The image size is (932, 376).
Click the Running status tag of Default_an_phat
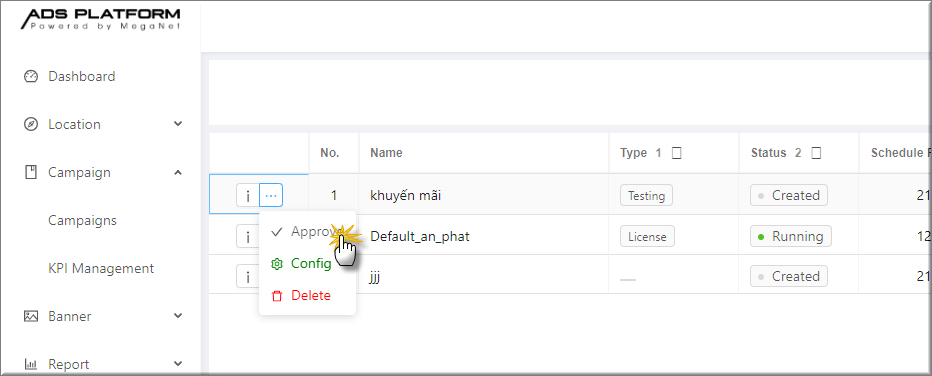[791, 236]
